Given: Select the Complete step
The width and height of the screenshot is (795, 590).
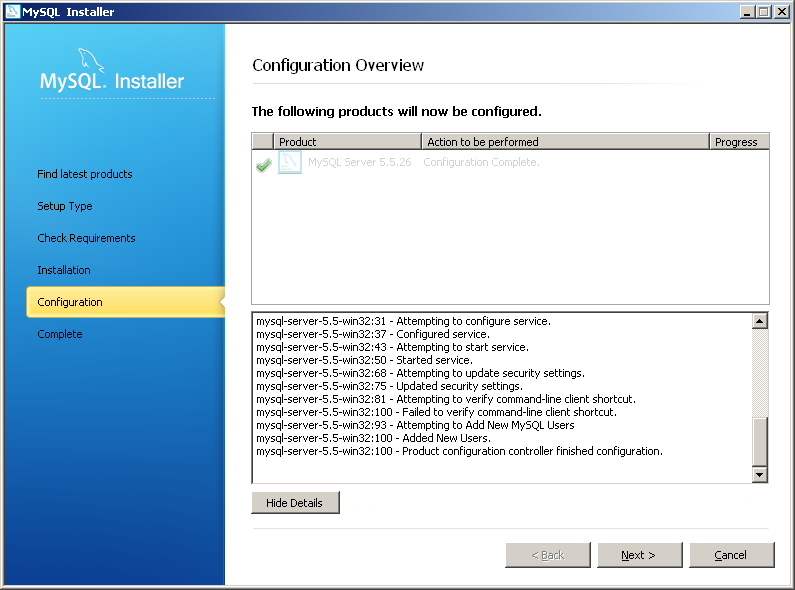Looking at the screenshot, I should pyautogui.click(x=60, y=334).
